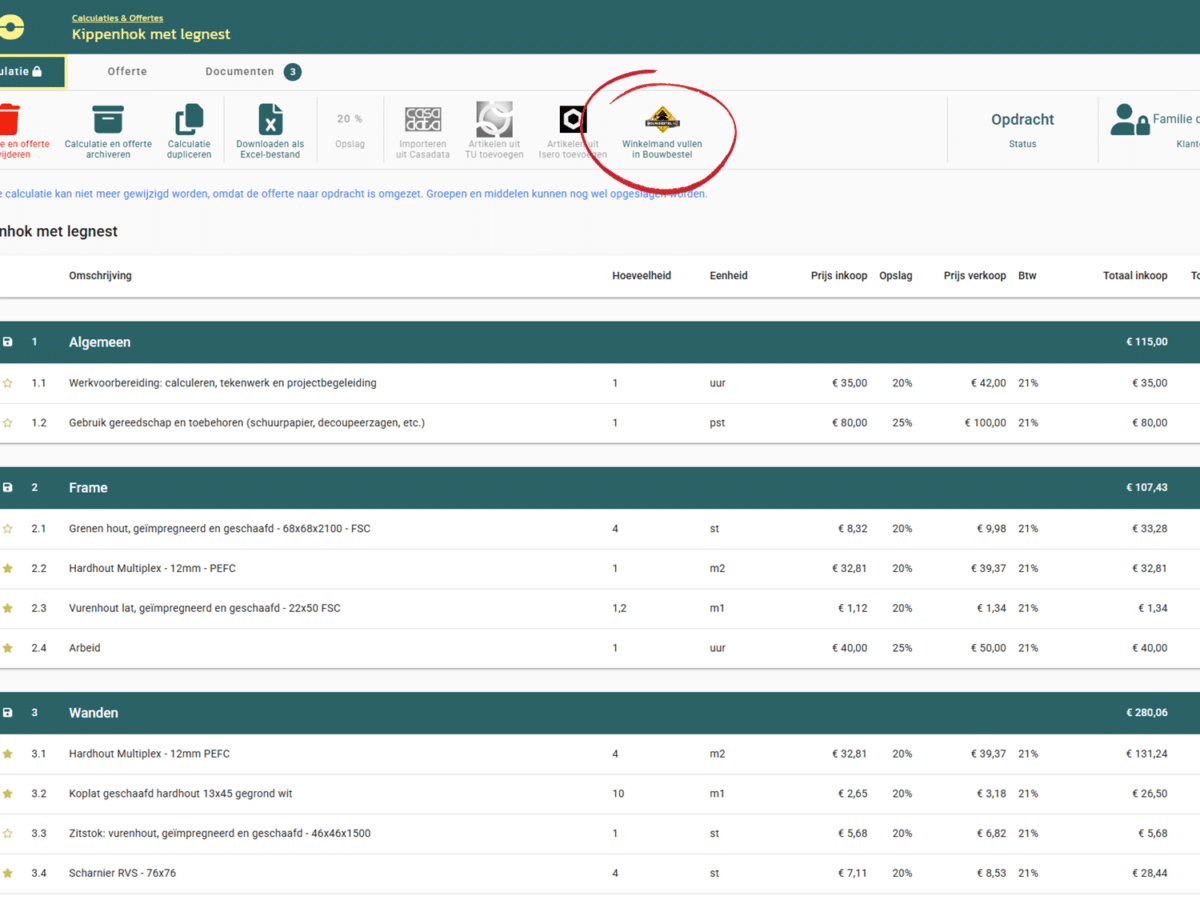Viewport: 1200px width, 900px height.
Task: Unstar Vurenhout lat row
Action: (x=8, y=608)
